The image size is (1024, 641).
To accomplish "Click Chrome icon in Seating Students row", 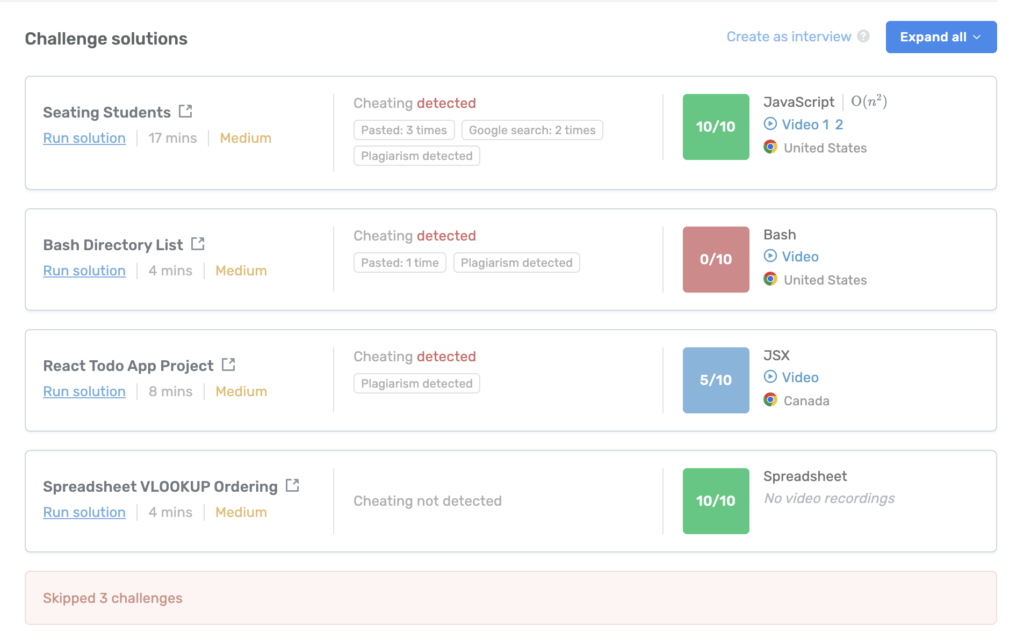I will coord(771,147).
